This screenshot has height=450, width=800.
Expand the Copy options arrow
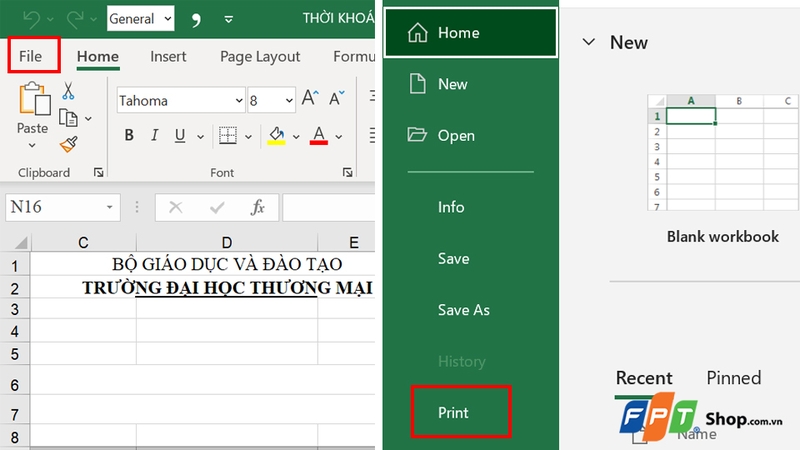point(88,118)
